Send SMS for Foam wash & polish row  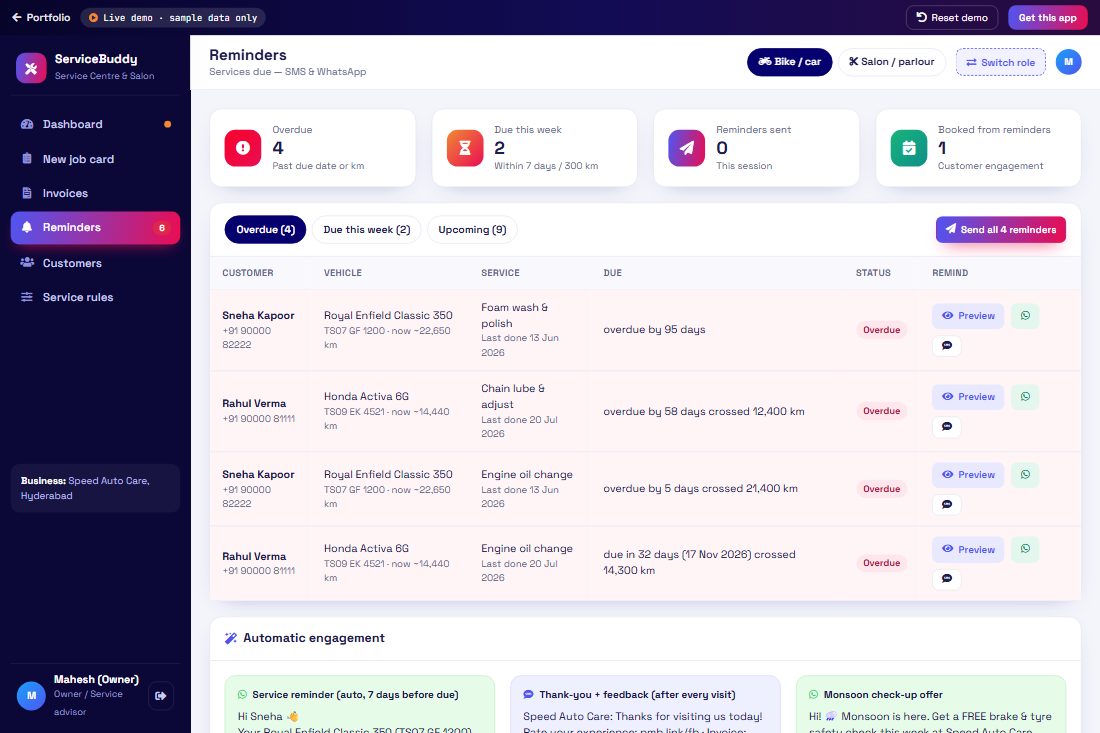[946, 346]
